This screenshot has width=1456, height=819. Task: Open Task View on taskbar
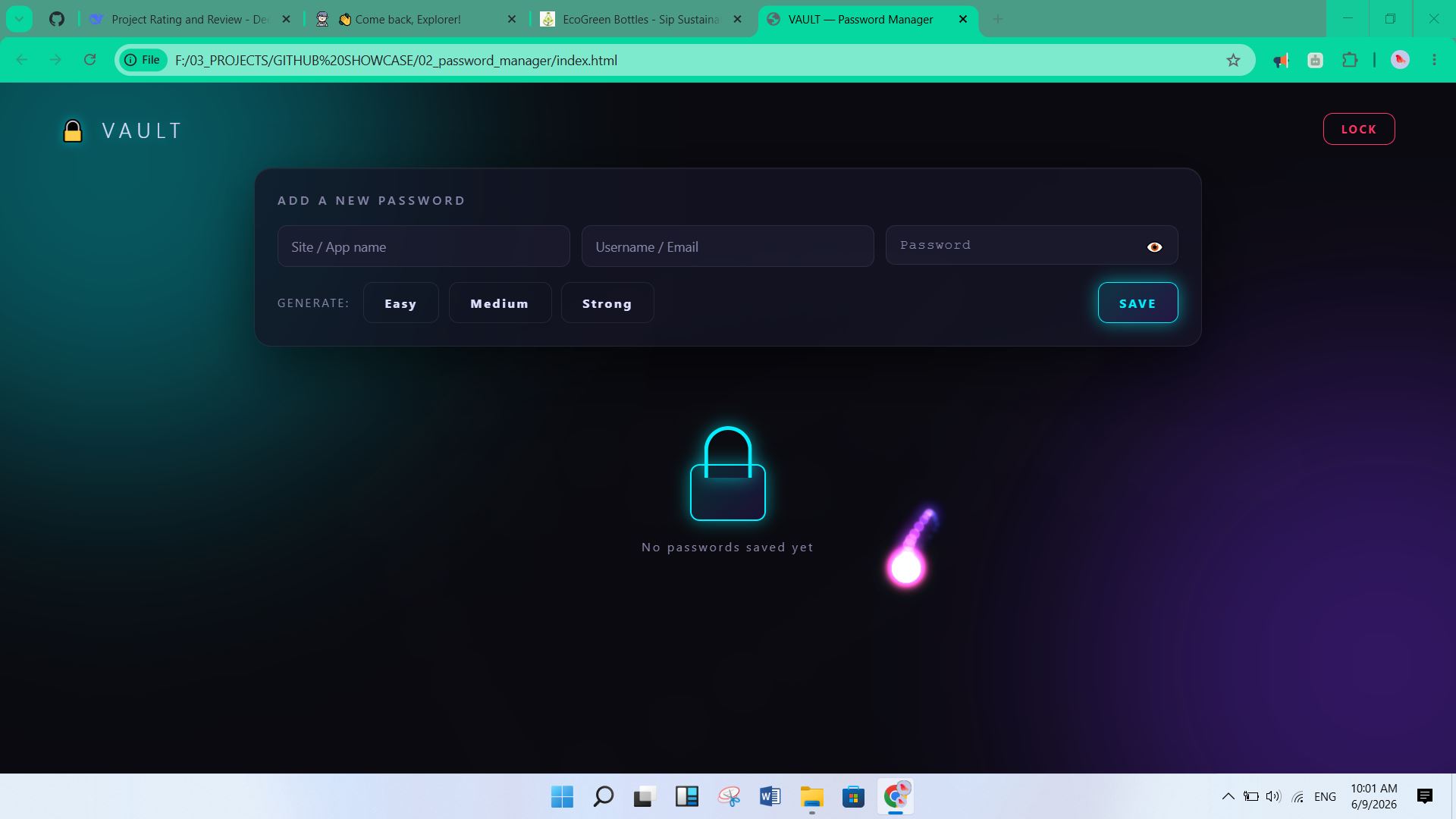(644, 796)
